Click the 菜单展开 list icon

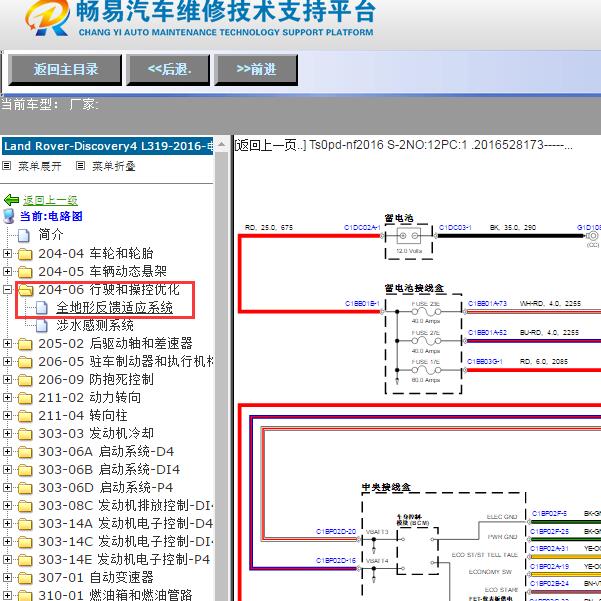(x=7, y=166)
